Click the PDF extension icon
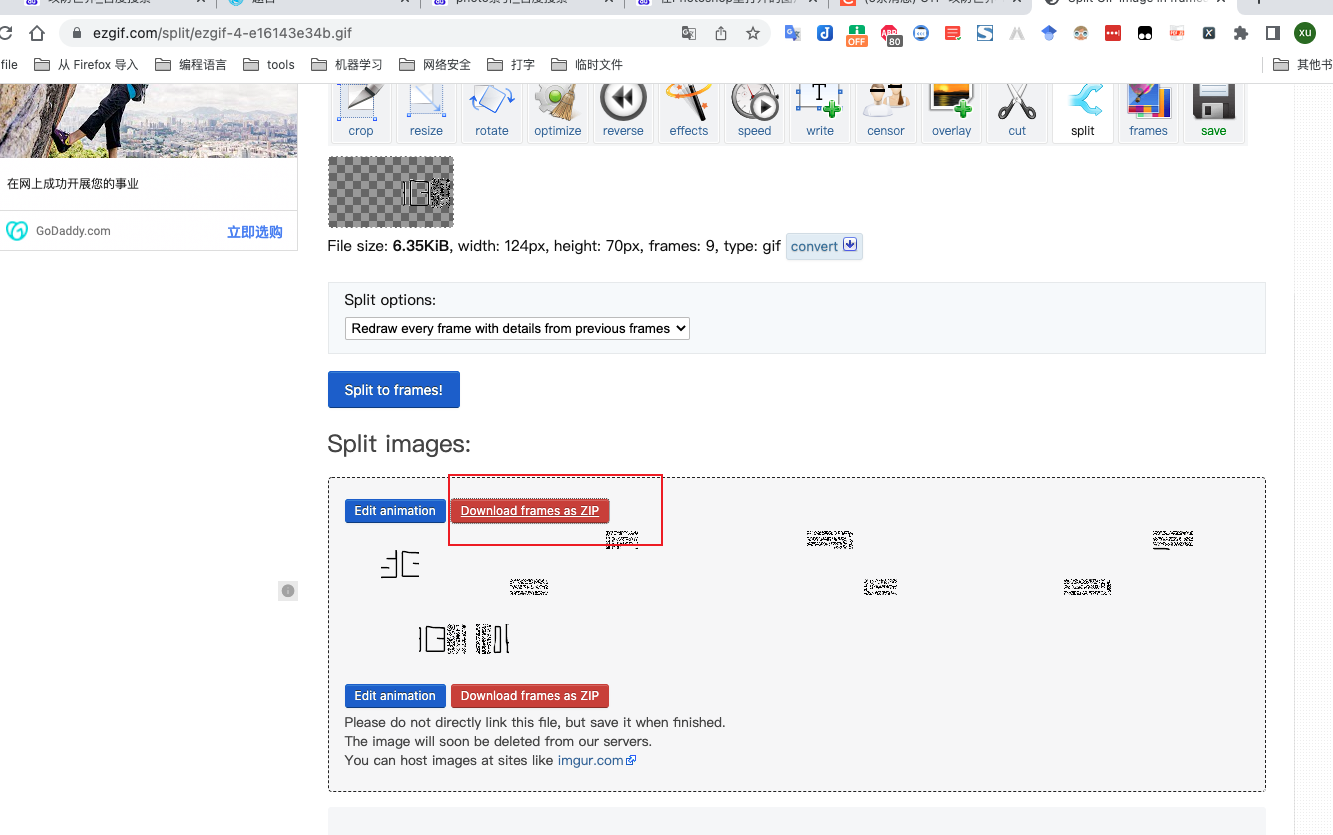The width and height of the screenshot is (1333, 835). coord(1177,33)
